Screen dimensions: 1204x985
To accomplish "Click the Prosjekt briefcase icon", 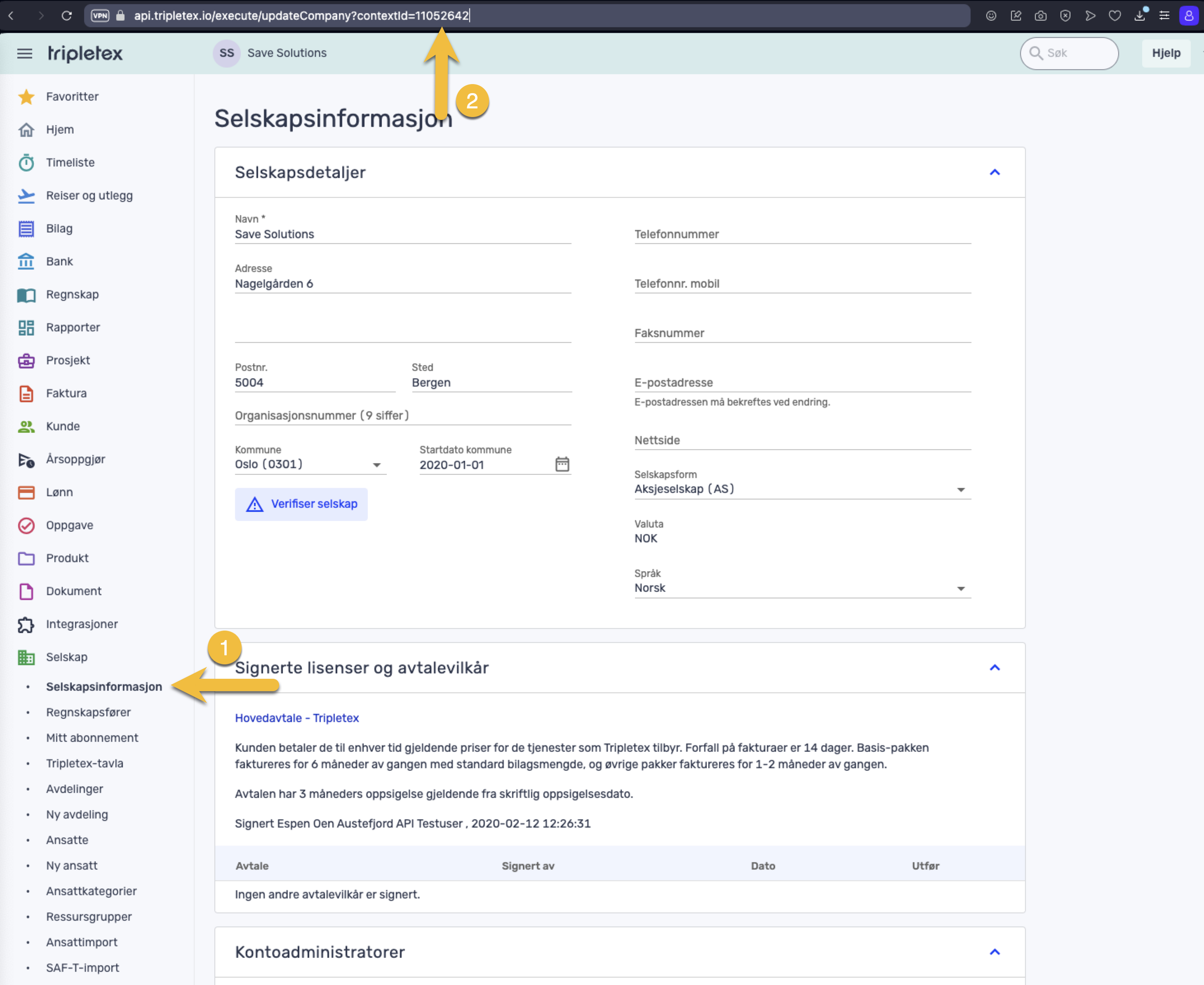I will tap(26, 361).
